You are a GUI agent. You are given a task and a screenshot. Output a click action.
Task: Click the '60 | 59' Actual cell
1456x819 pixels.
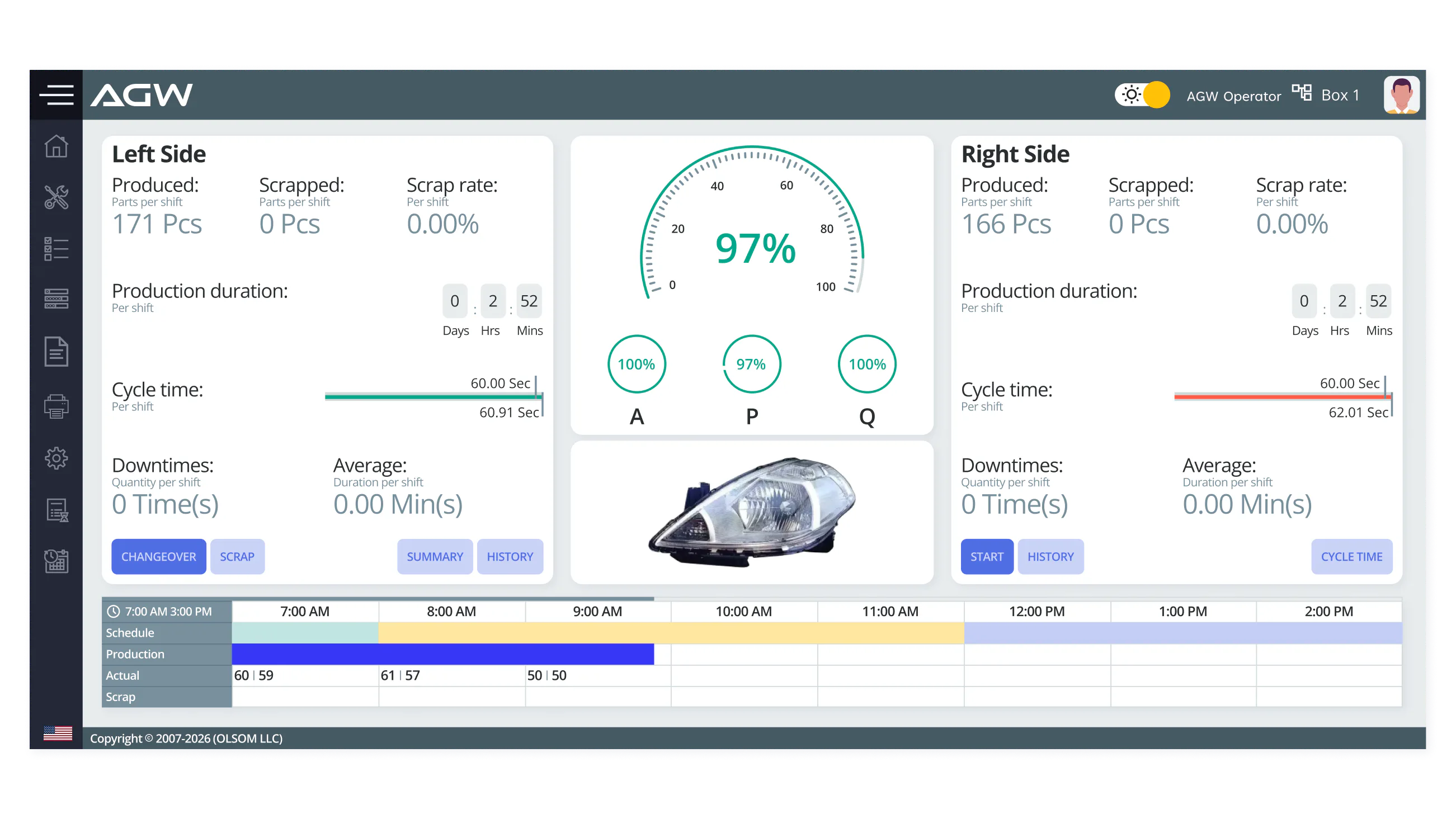(x=305, y=675)
